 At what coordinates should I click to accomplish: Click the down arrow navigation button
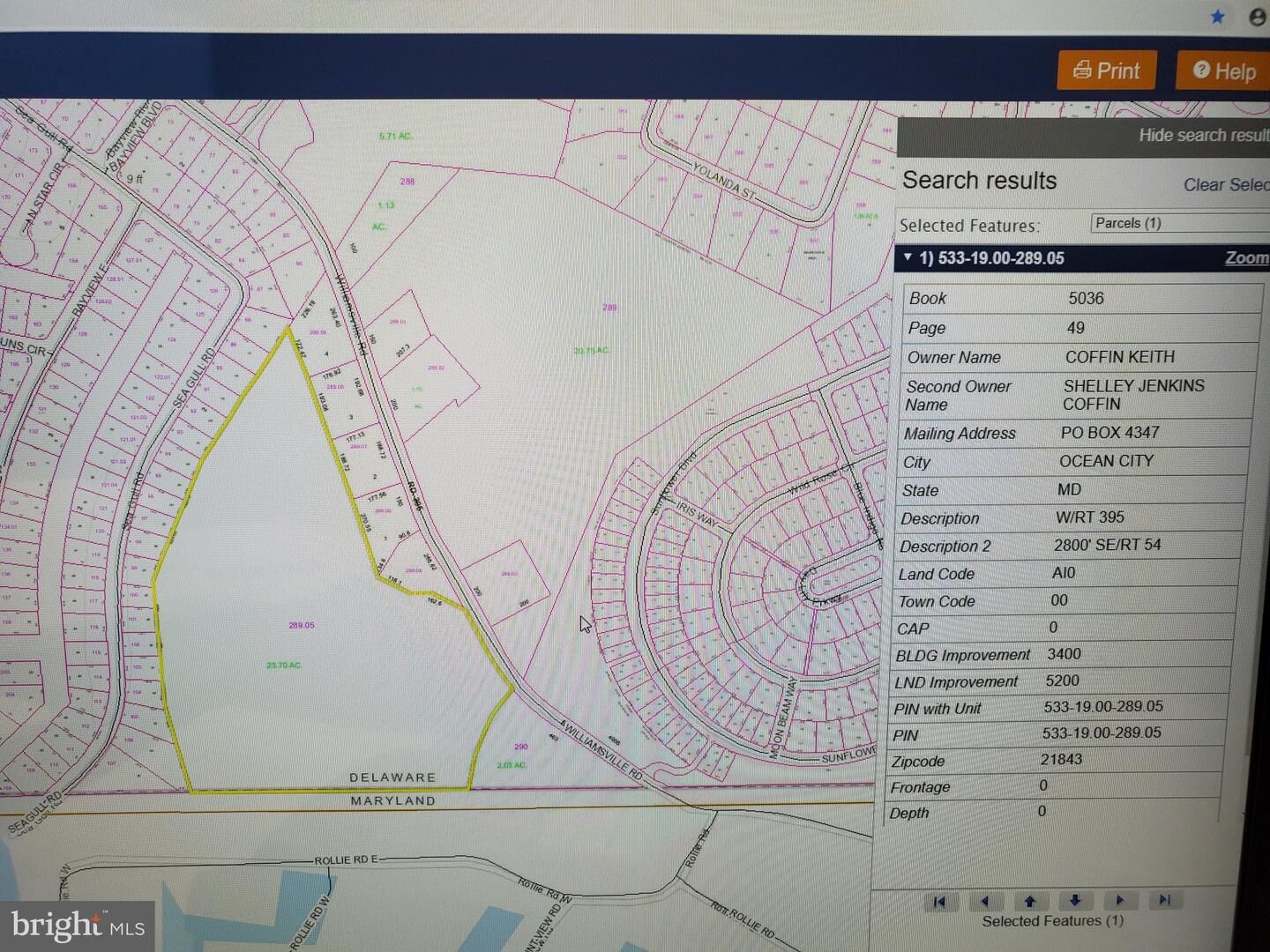[x=1074, y=900]
